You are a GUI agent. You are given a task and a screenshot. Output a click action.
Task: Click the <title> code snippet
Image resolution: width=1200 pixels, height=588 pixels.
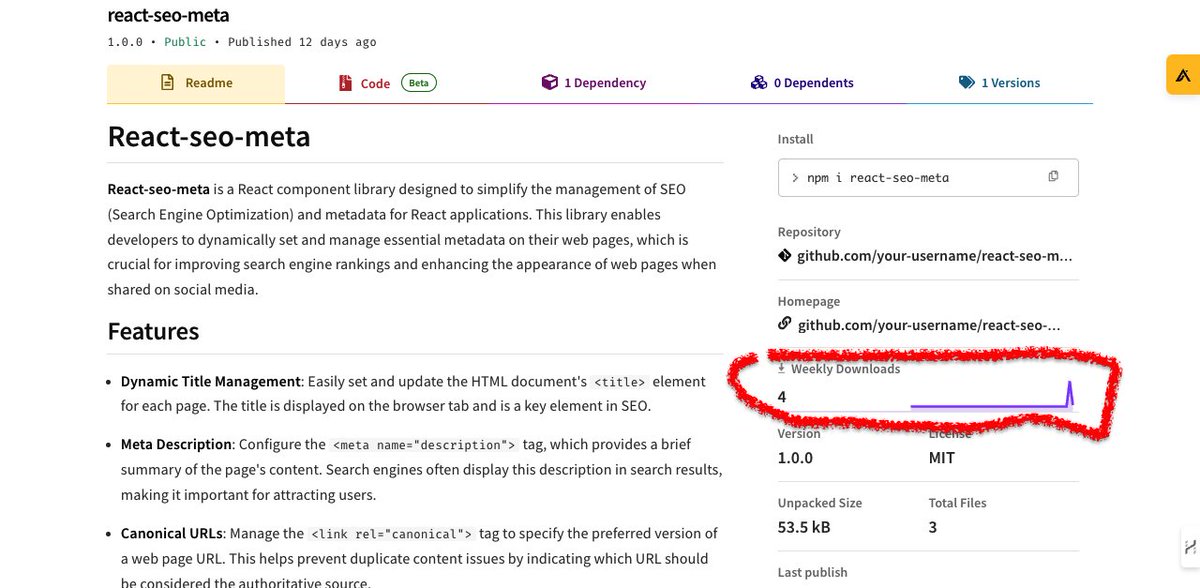pos(620,382)
